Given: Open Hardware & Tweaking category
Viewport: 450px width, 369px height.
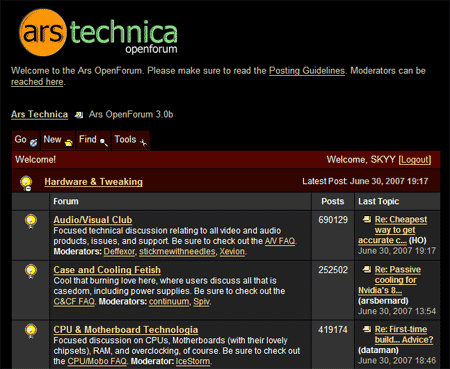Looking at the screenshot, I should coord(93,182).
